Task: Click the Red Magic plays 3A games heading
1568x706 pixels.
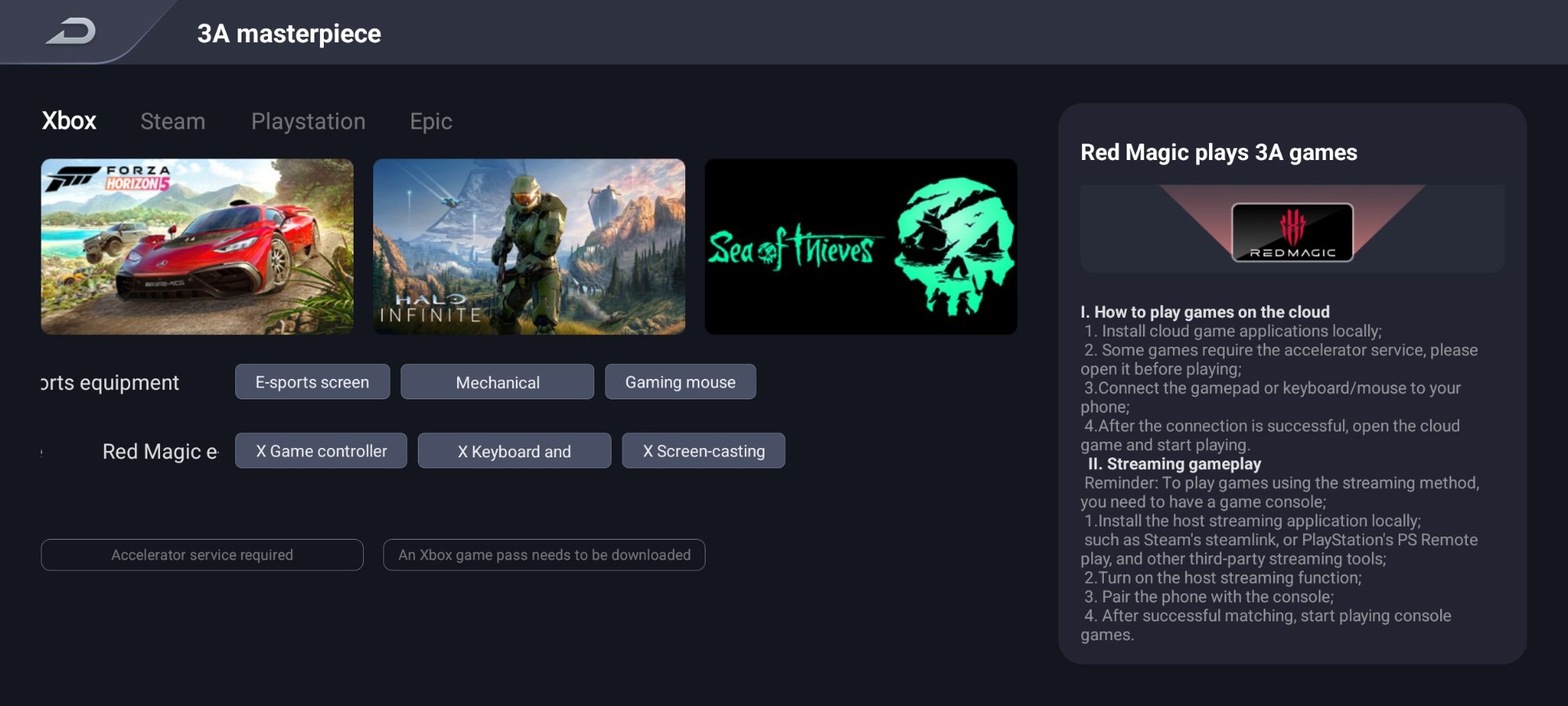Action: click(x=1218, y=152)
